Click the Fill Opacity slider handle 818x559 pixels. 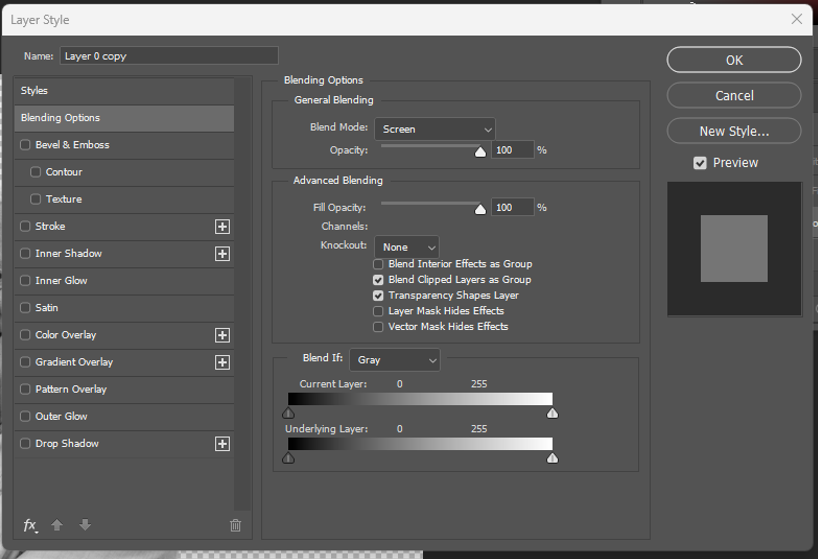(x=480, y=209)
